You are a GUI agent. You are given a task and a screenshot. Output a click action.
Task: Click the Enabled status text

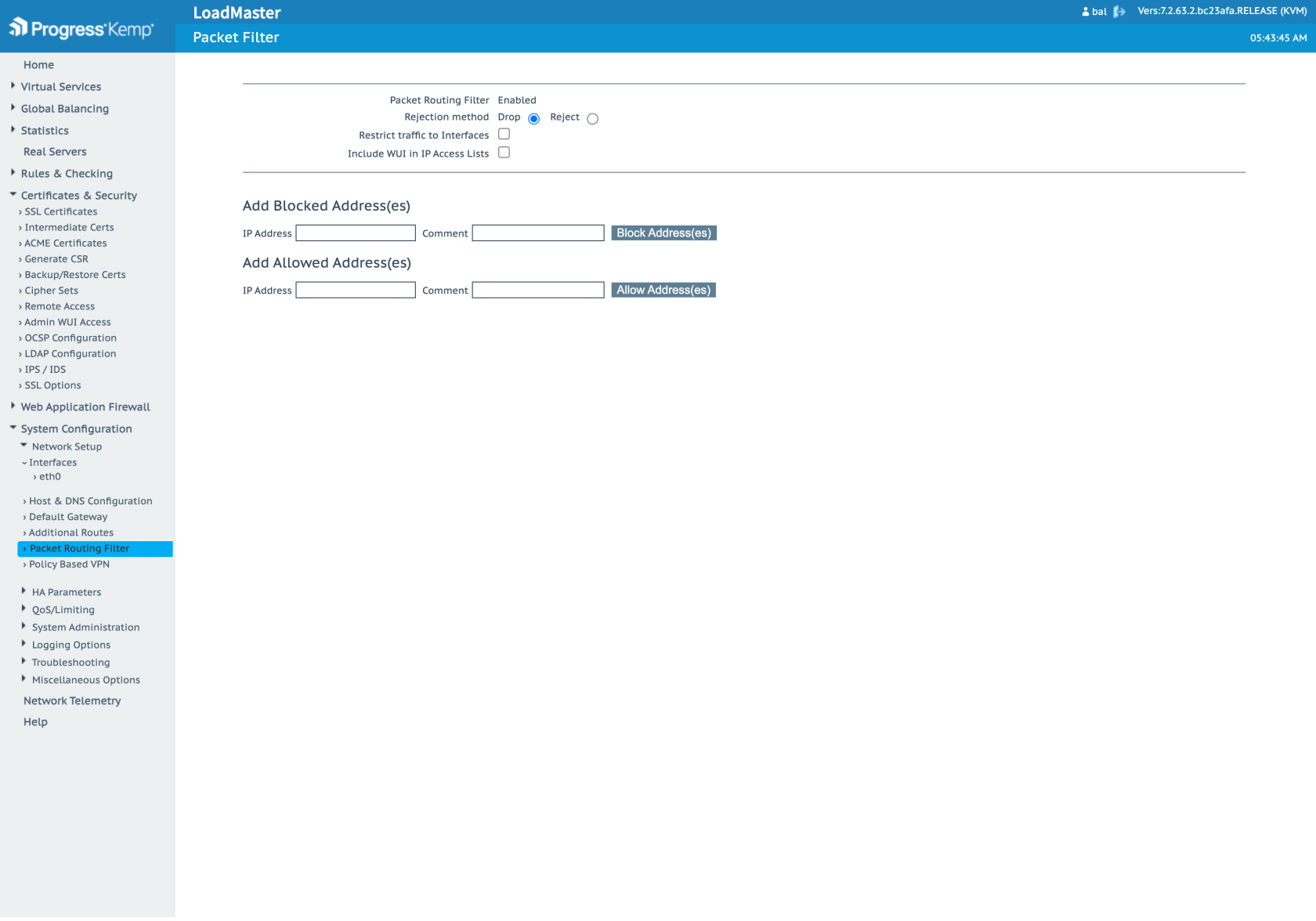point(517,100)
